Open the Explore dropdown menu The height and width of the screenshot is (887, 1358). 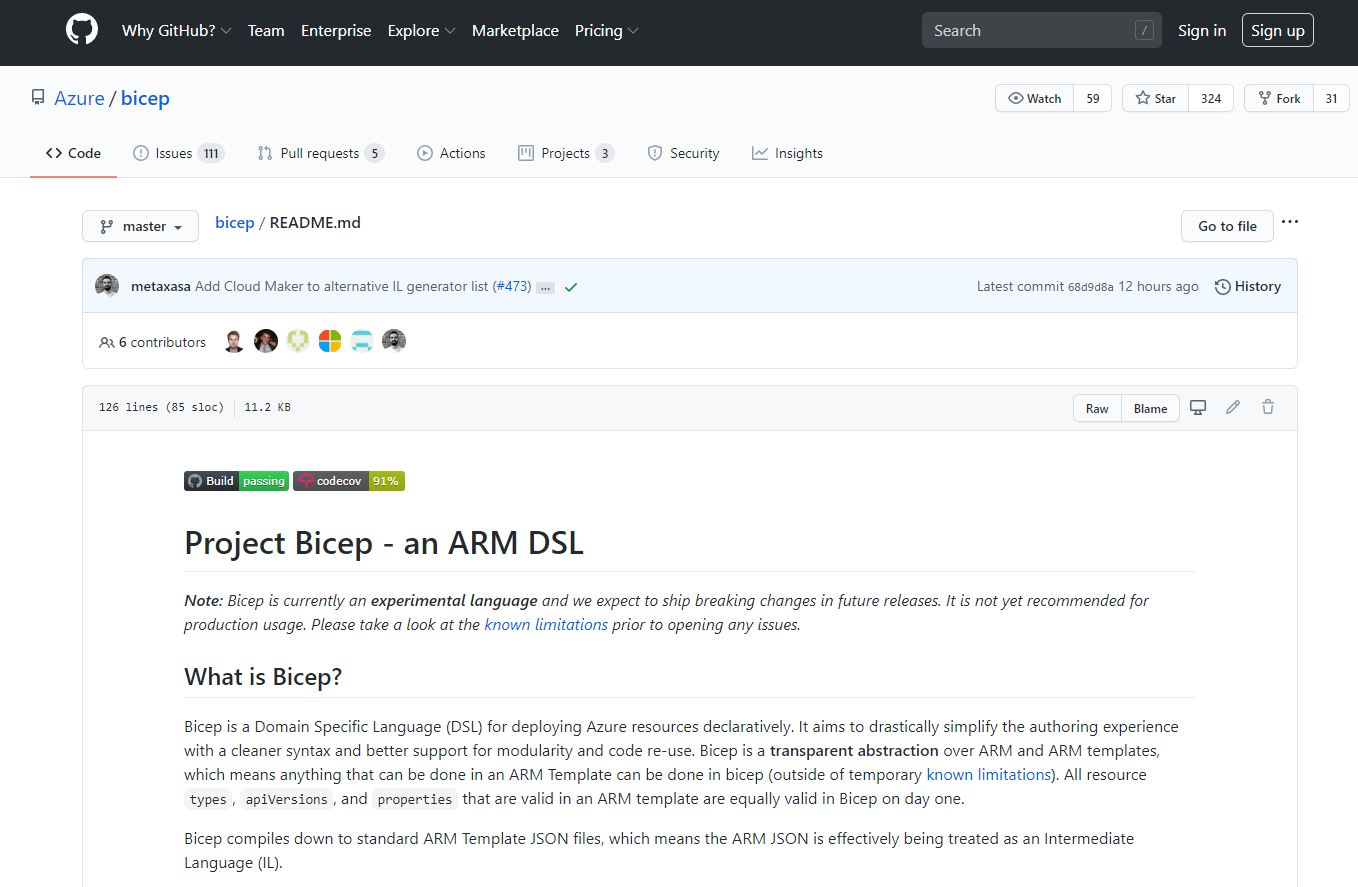421,31
